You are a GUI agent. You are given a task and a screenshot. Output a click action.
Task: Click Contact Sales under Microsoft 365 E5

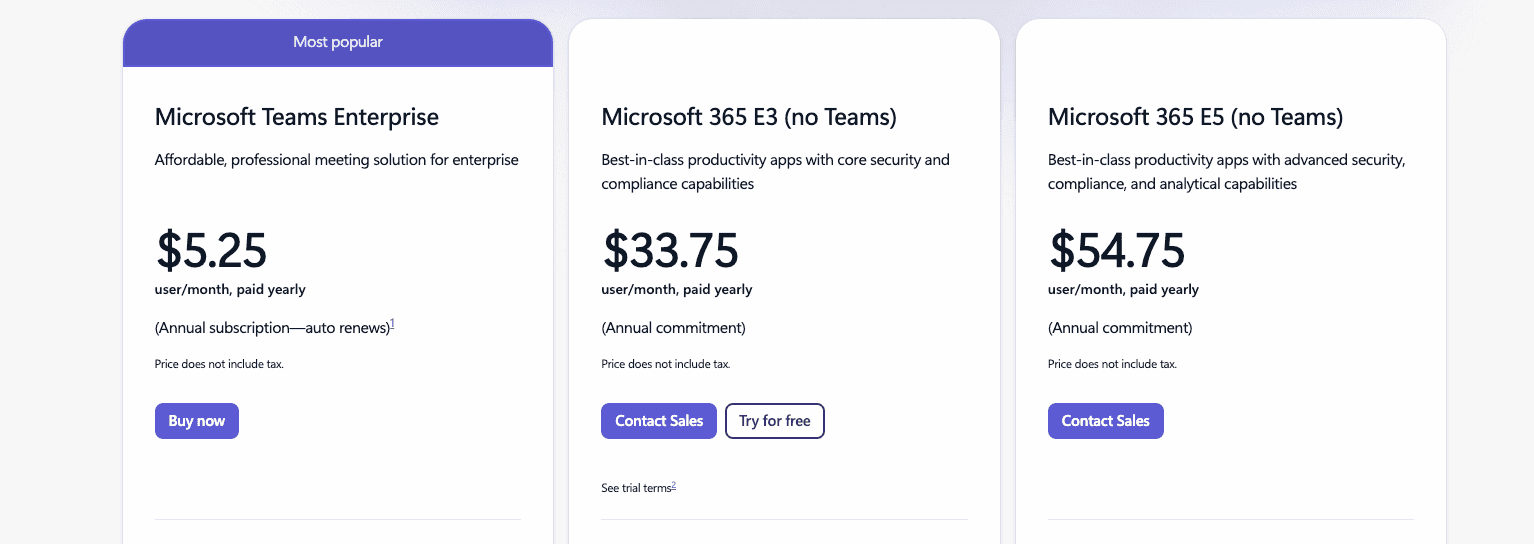pos(1106,421)
